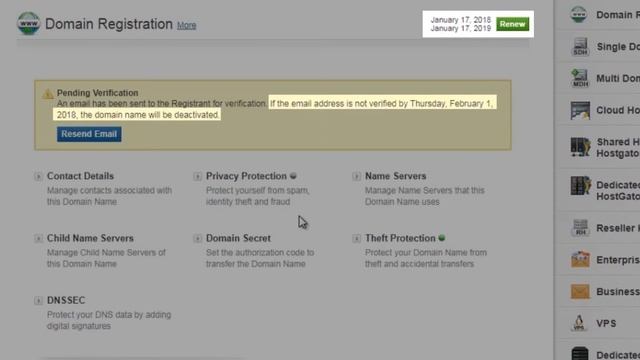
Task: Open the Child Name Servers heading
Action: tap(90, 238)
